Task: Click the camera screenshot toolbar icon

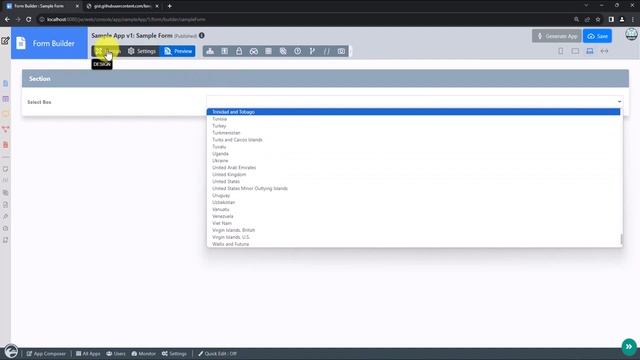Action: [341, 51]
